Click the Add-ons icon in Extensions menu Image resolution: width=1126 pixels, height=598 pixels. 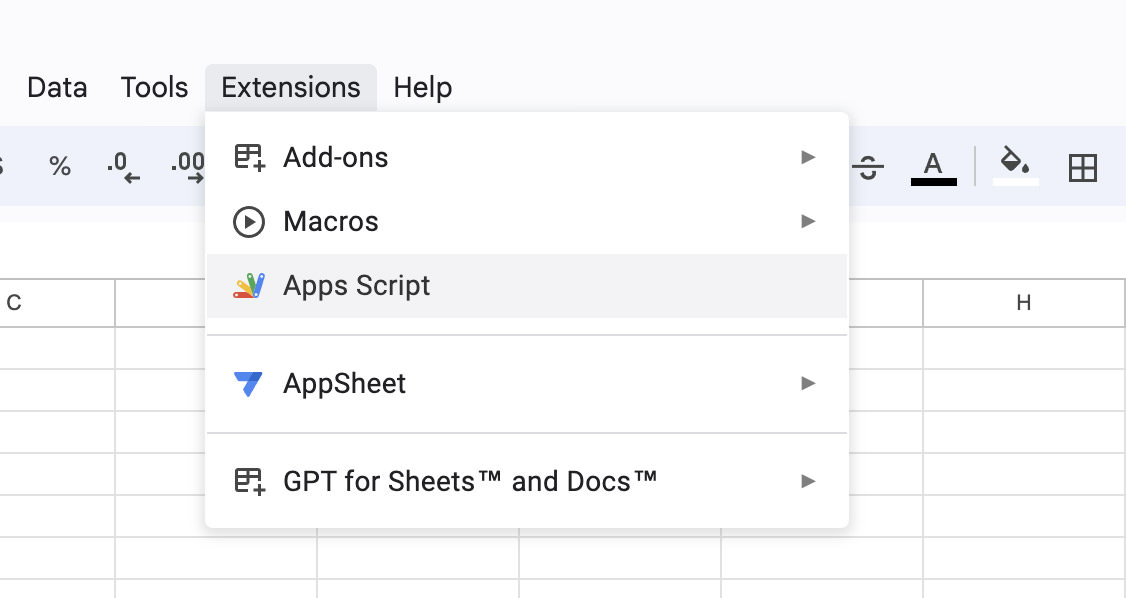tap(249, 157)
